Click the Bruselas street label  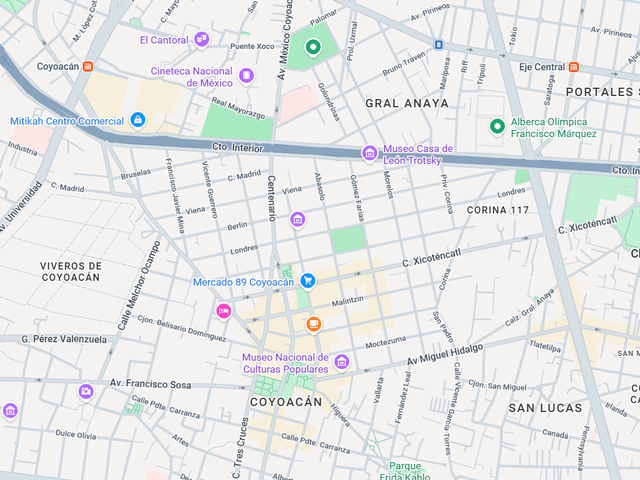(136, 174)
